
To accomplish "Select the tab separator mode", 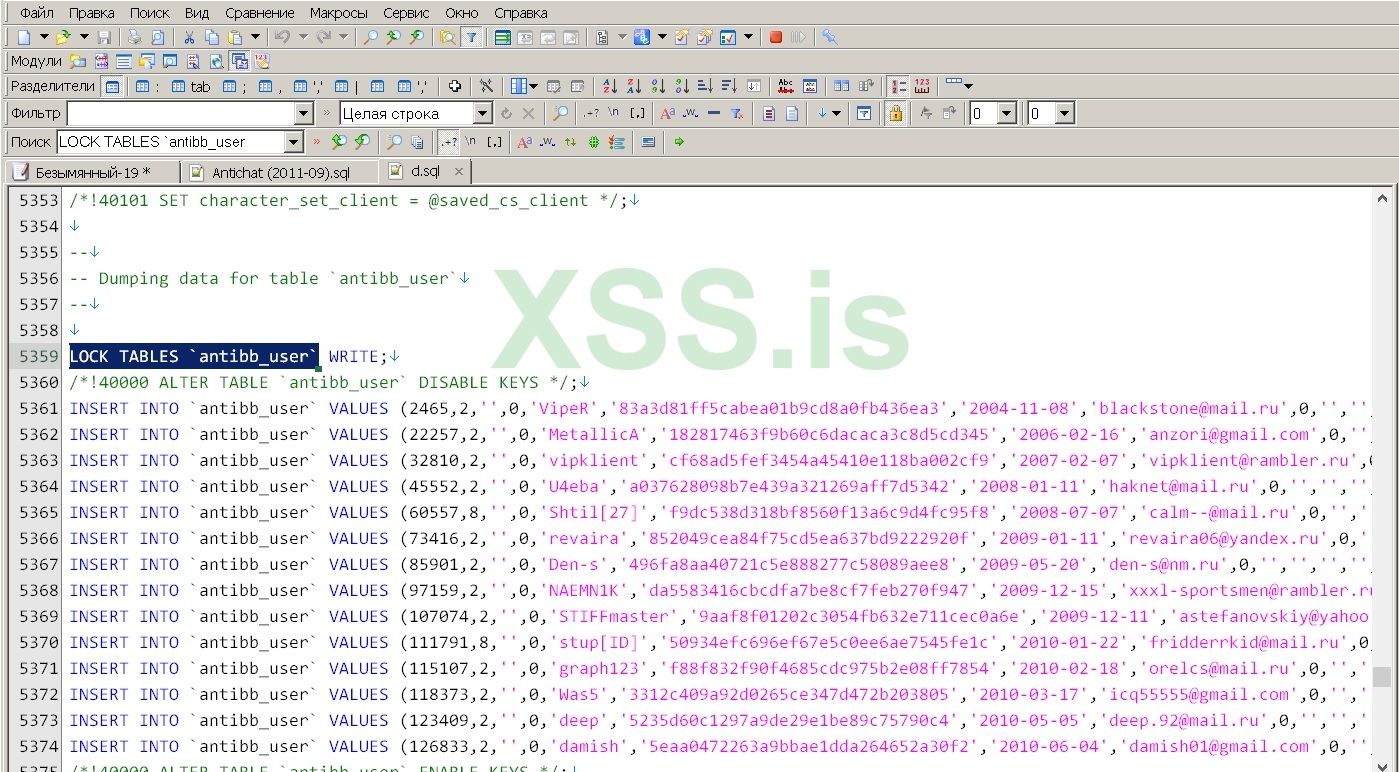I will pos(191,86).
